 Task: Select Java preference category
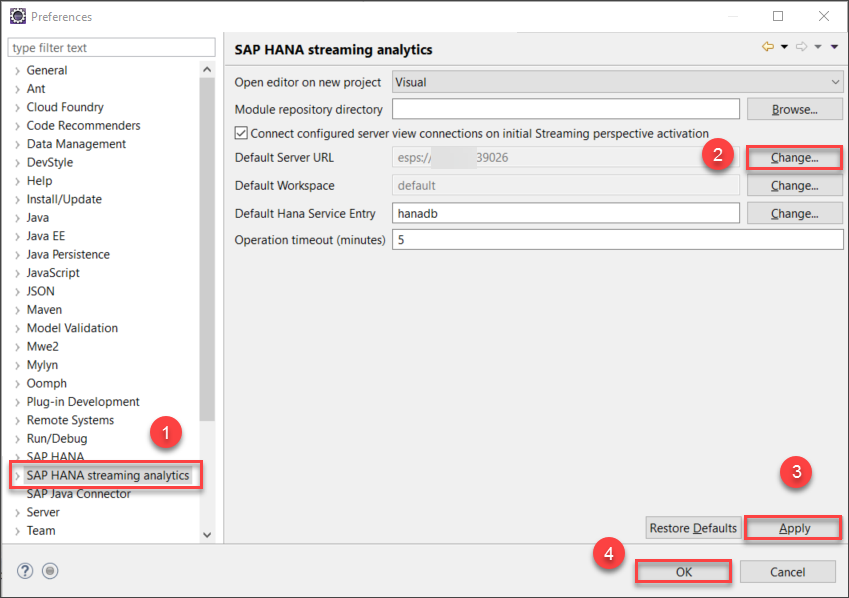[x=38, y=218]
